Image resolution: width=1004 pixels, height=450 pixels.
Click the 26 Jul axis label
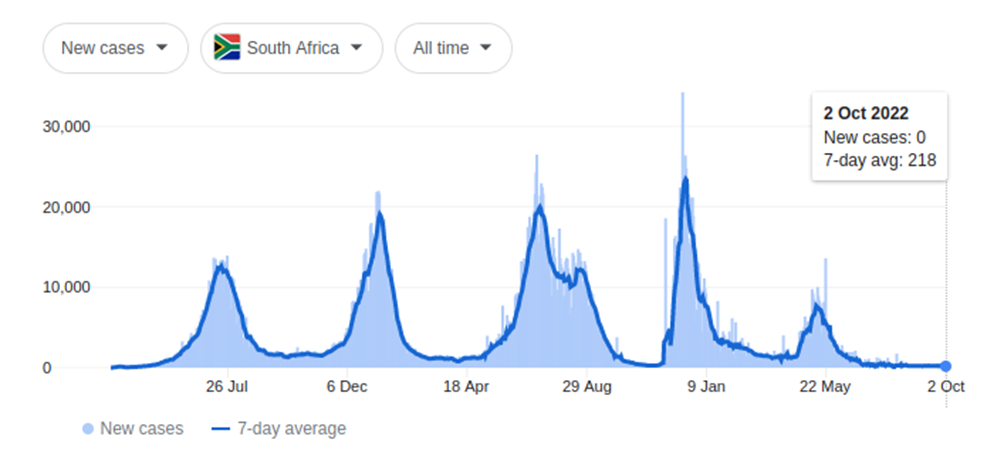pyautogui.click(x=227, y=387)
